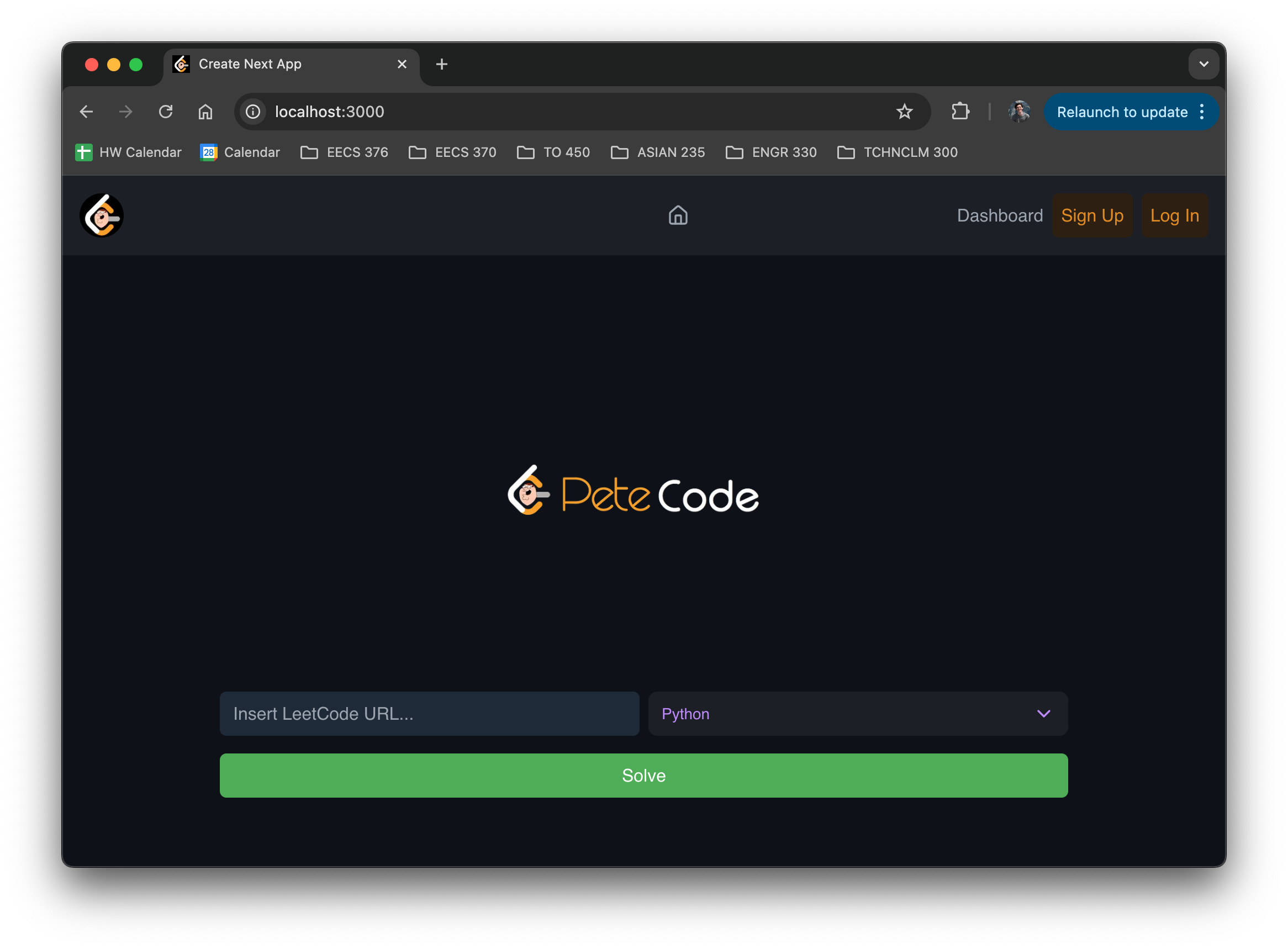Go to home via center house icon
1288x949 pixels.
(678, 215)
